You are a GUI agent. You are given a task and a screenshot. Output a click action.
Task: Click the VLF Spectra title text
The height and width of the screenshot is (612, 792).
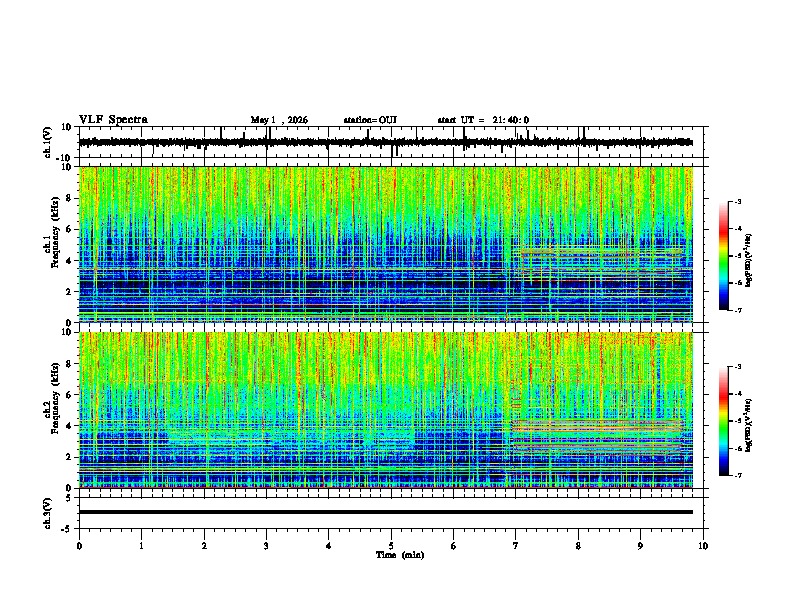click(113, 120)
